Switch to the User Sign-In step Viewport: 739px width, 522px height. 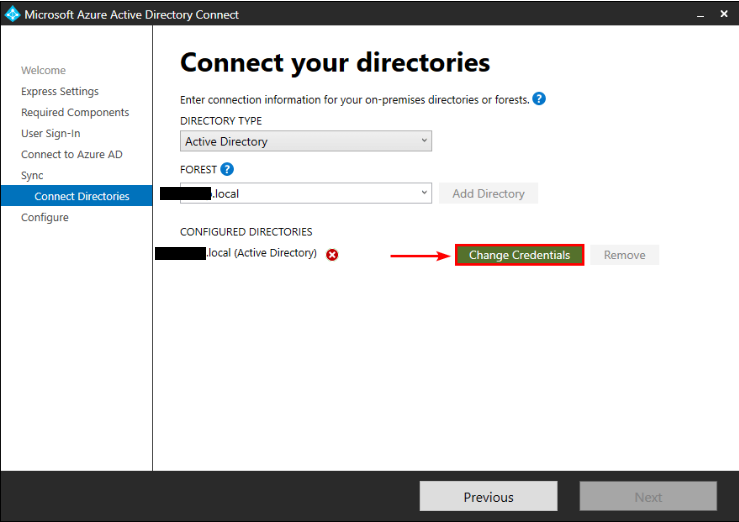coord(50,133)
